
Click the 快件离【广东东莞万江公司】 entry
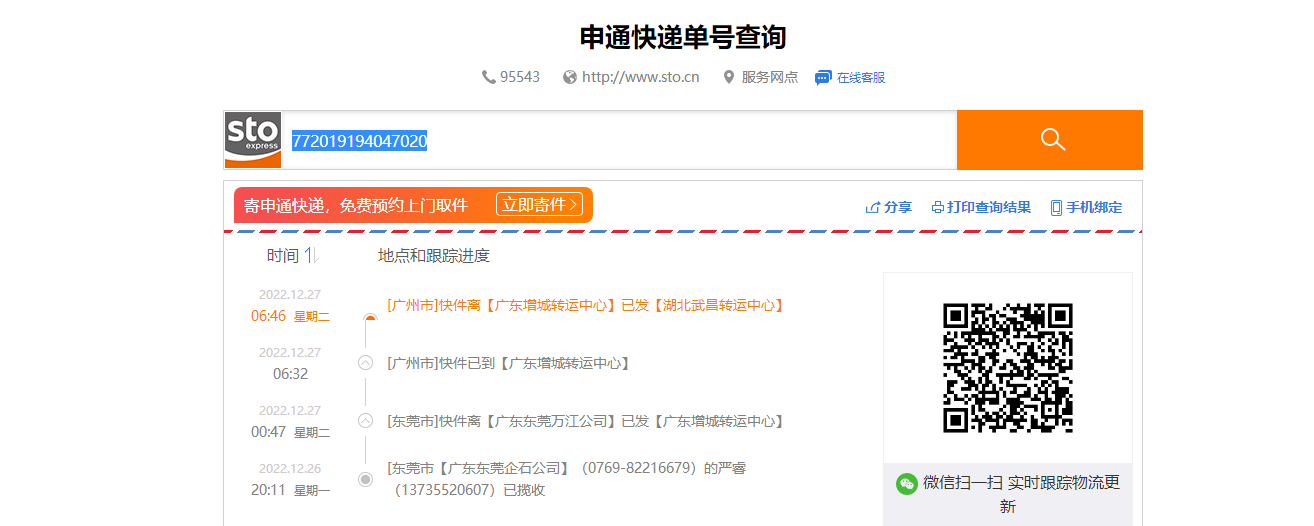click(586, 421)
